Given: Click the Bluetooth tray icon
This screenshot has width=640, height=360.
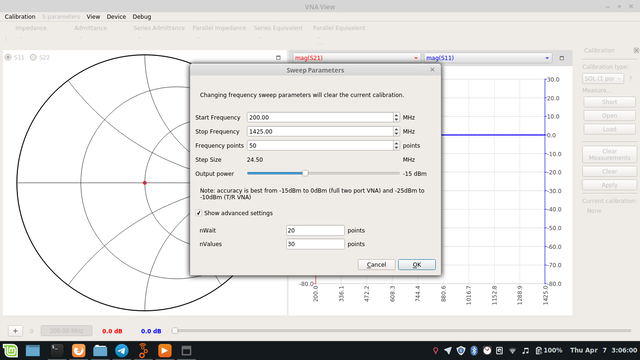Looking at the screenshot, I should [x=474, y=350].
